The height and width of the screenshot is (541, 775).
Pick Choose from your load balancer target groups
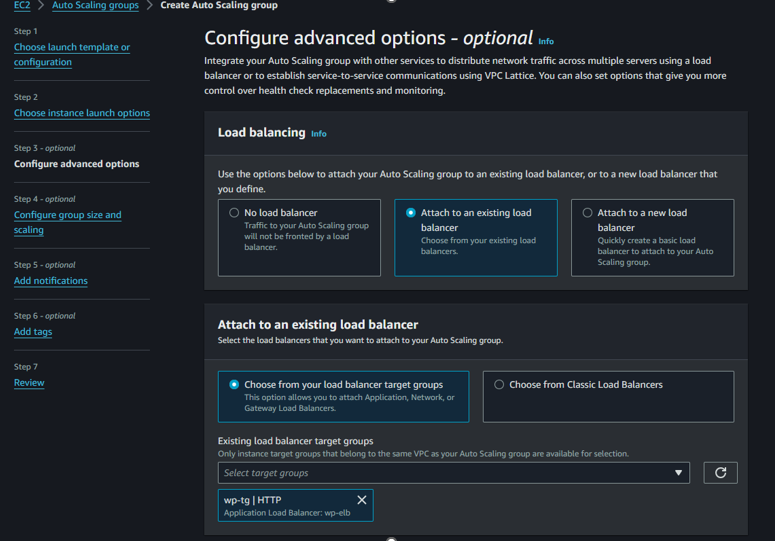coord(234,385)
